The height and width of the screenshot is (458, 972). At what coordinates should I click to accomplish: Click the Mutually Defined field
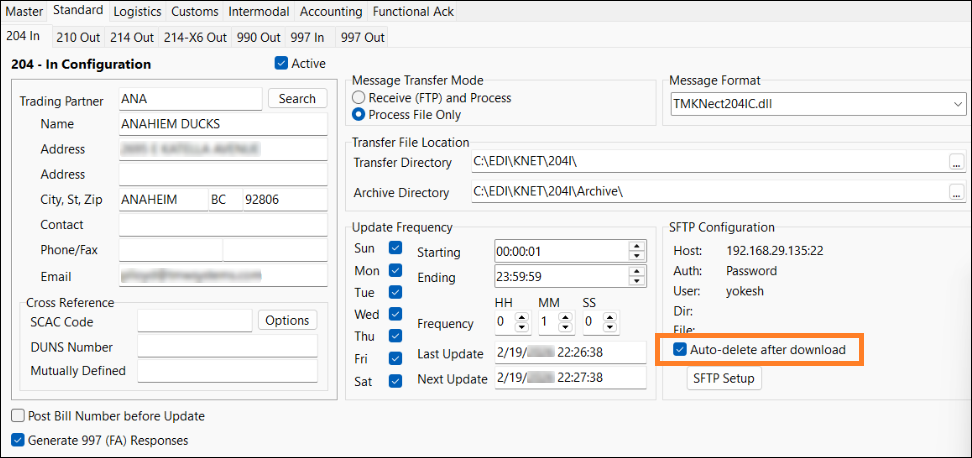228,371
